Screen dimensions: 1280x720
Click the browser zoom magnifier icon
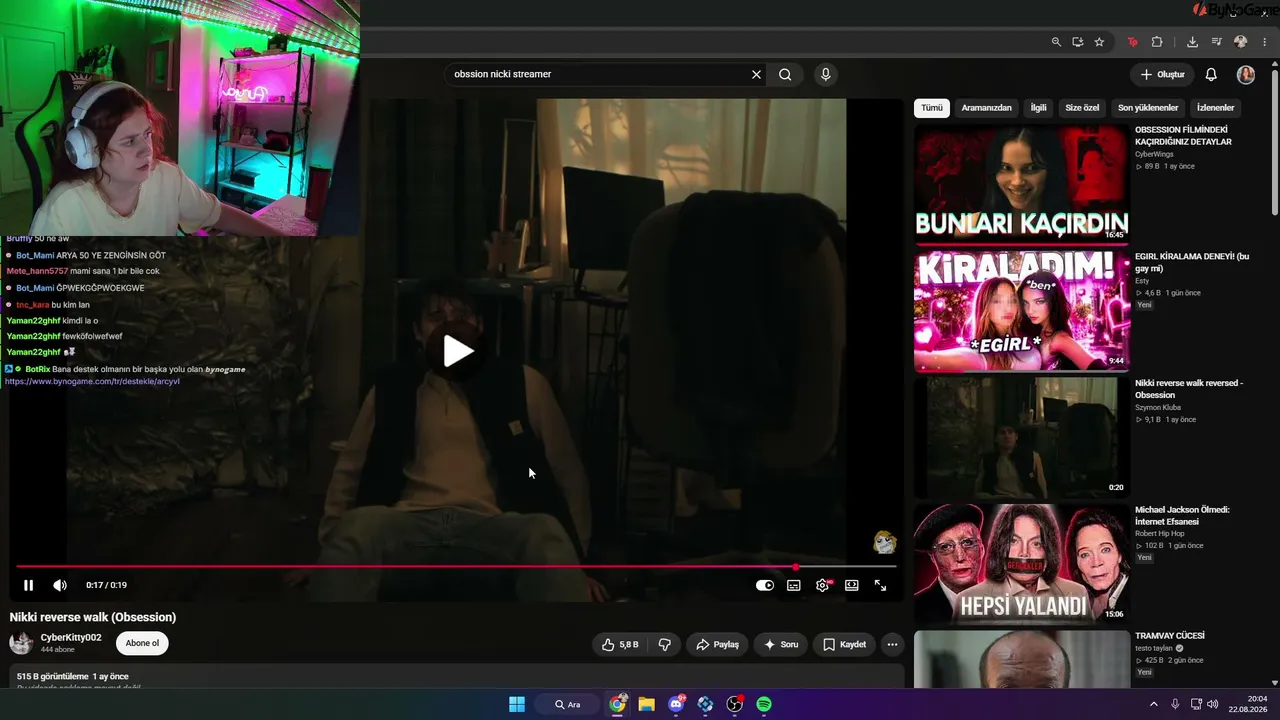point(1056,42)
